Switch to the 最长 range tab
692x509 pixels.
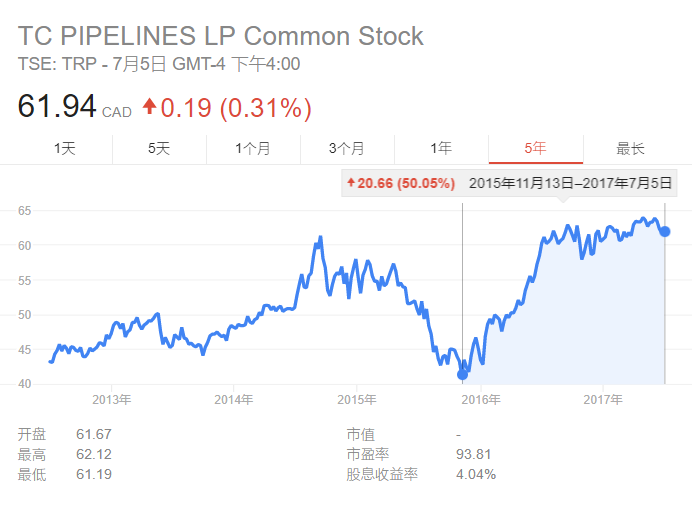click(x=630, y=149)
